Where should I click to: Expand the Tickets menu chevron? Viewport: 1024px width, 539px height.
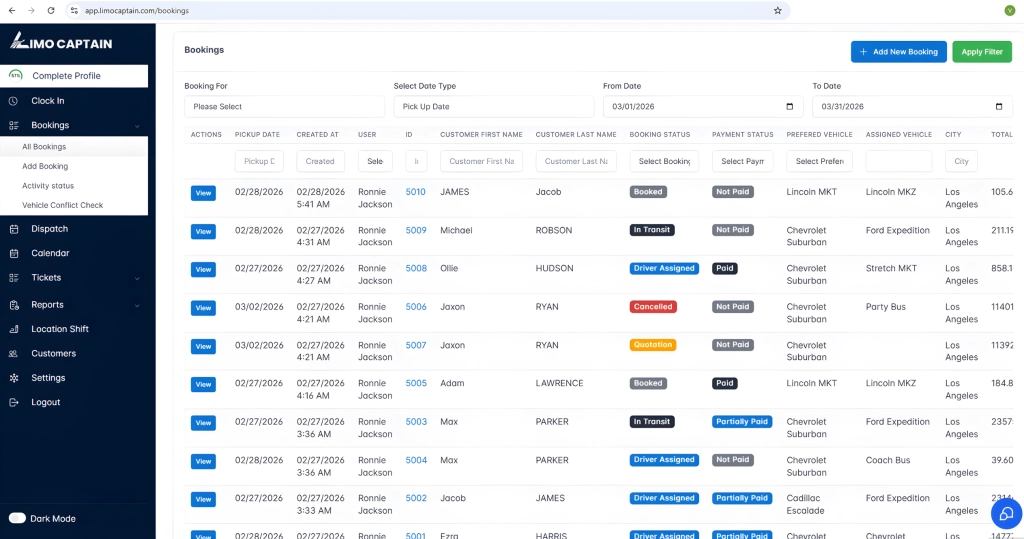coord(137,278)
